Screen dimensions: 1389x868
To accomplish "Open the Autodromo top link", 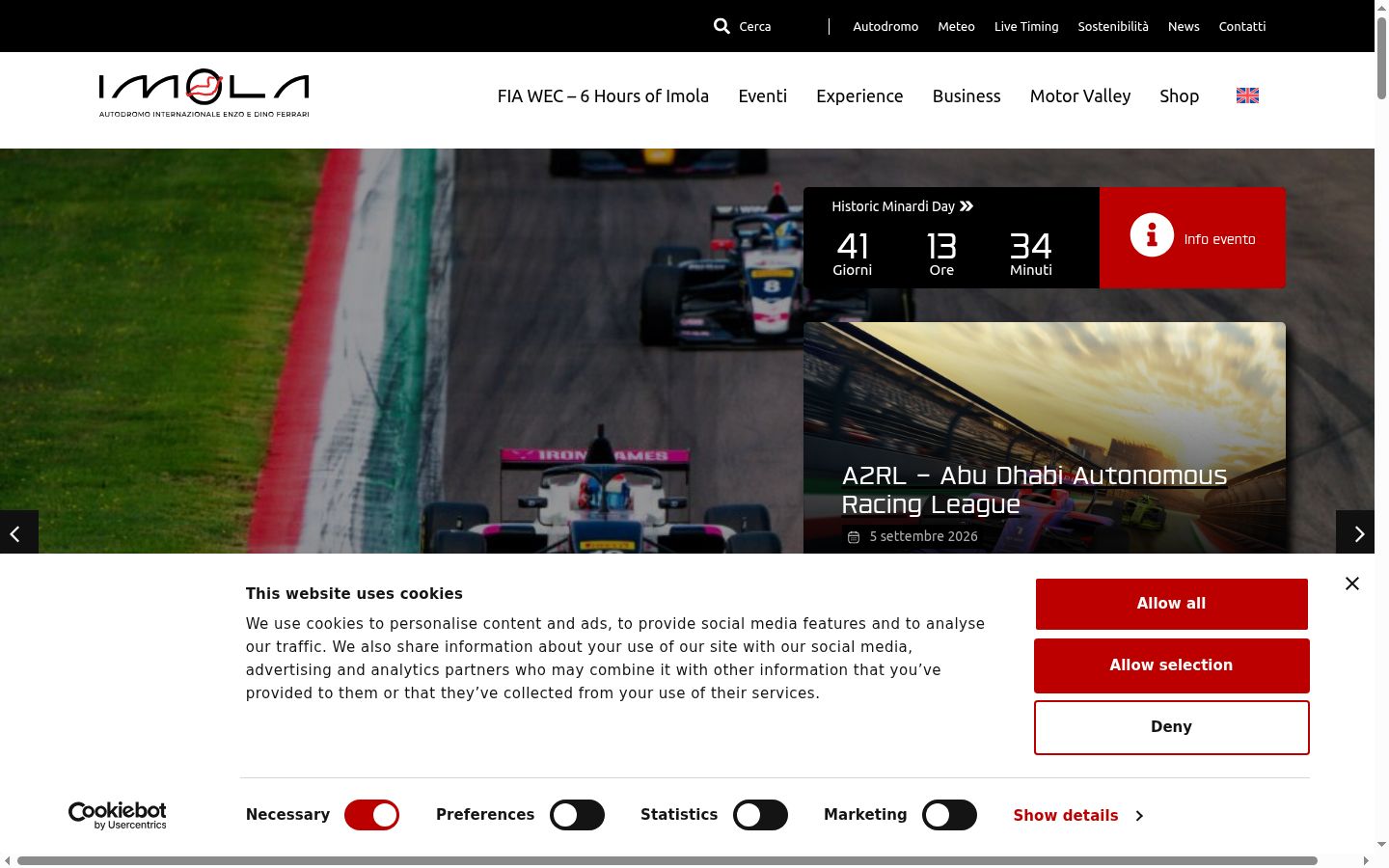I will [885, 26].
